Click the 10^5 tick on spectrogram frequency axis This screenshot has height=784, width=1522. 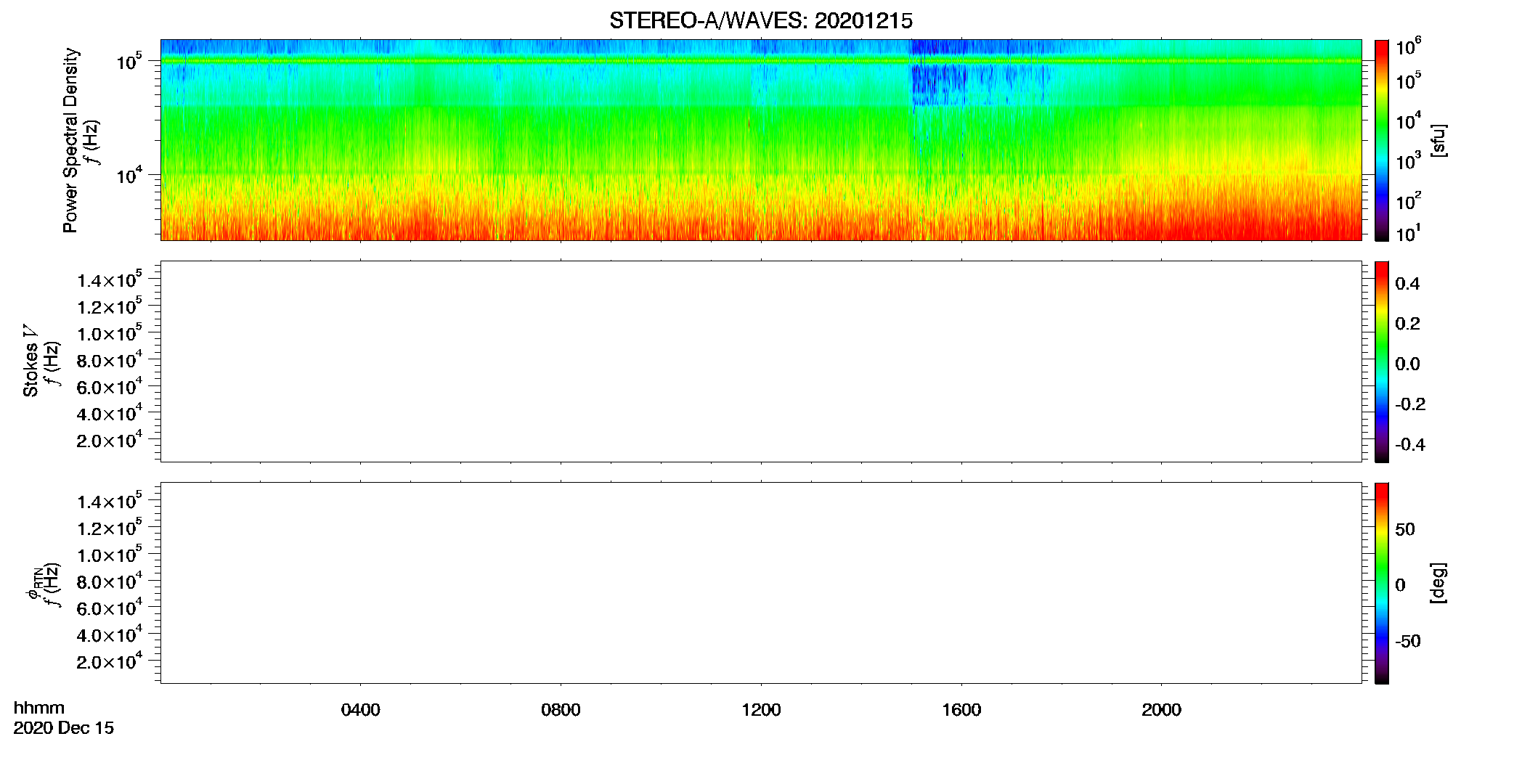129,61
